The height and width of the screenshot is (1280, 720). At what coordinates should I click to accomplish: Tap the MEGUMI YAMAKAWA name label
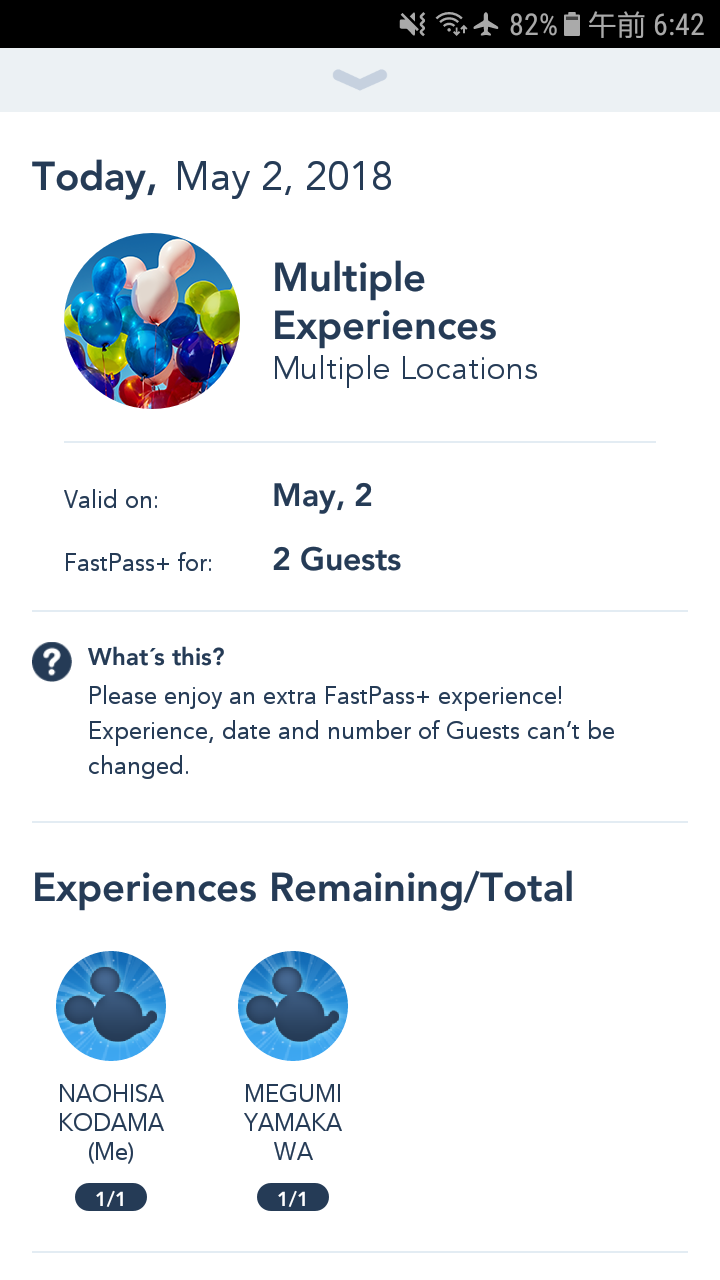click(293, 1123)
